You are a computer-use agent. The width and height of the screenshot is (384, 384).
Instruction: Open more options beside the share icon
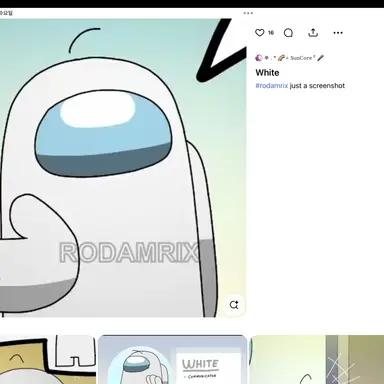click(338, 33)
